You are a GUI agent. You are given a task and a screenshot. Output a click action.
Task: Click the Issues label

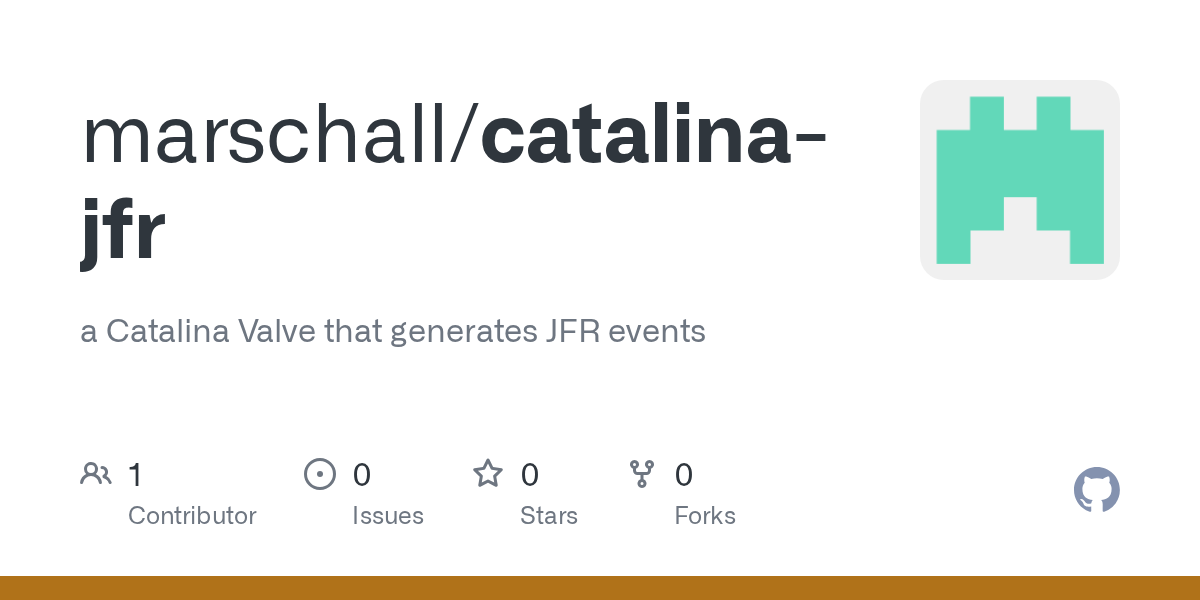click(388, 516)
